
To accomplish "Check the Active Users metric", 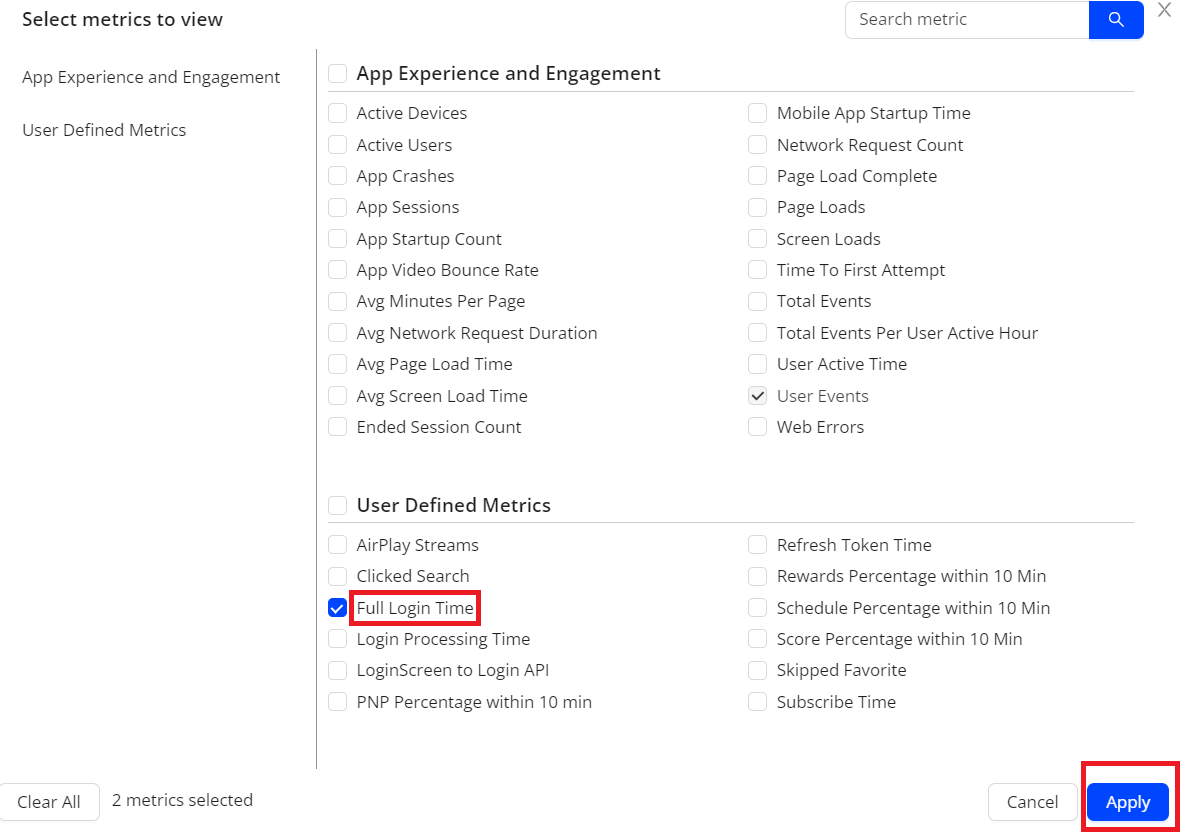I will tap(337, 145).
